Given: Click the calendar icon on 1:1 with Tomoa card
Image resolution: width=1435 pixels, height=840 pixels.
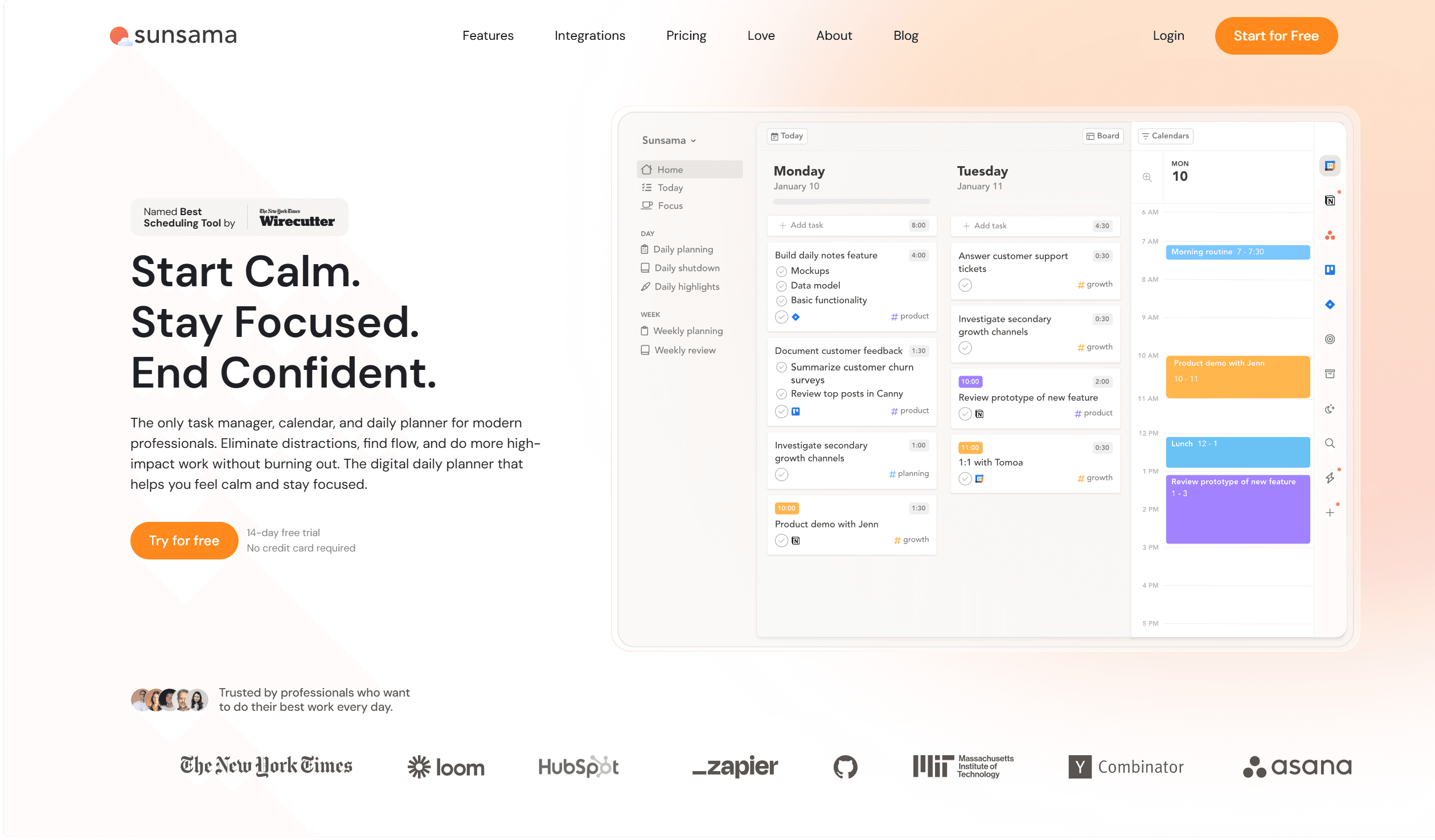Looking at the screenshot, I should (x=979, y=479).
